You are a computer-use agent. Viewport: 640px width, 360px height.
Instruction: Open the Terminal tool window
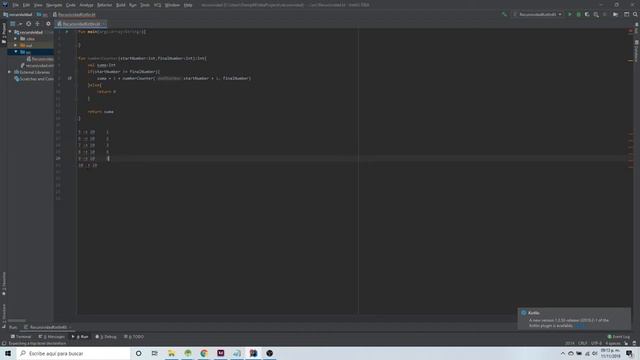tap(21, 337)
